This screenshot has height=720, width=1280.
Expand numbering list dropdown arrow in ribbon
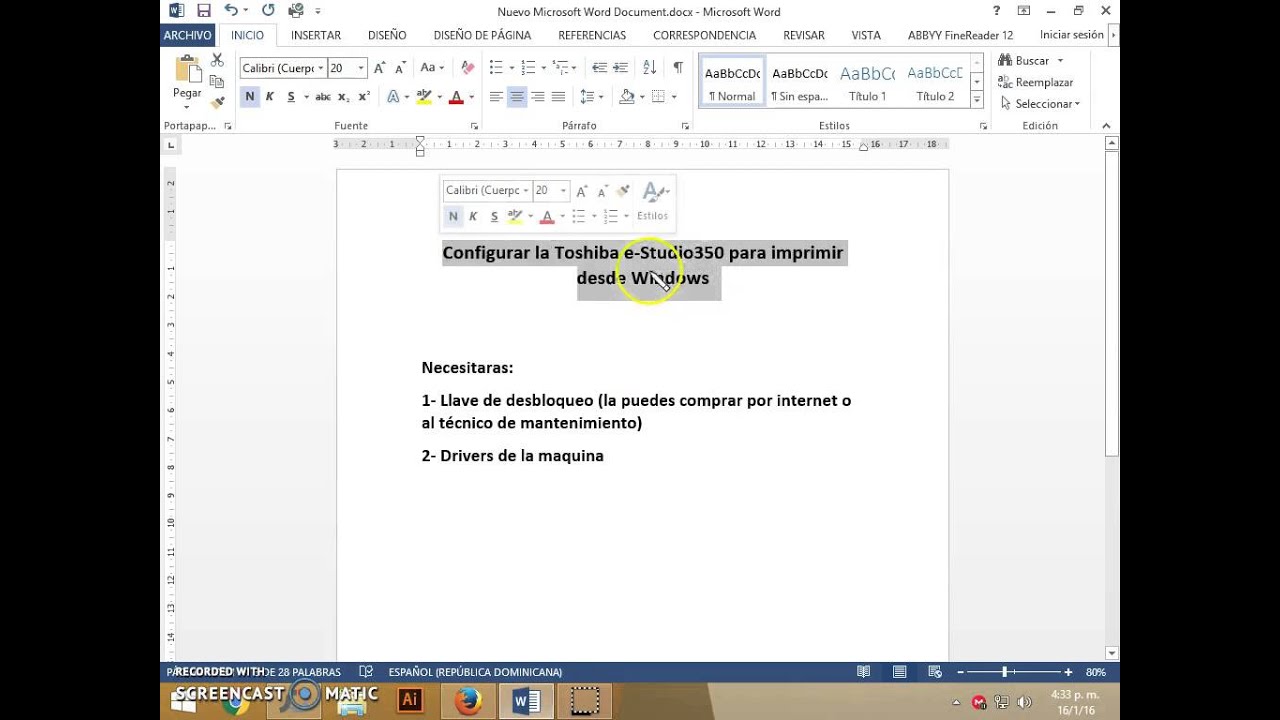point(543,68)
